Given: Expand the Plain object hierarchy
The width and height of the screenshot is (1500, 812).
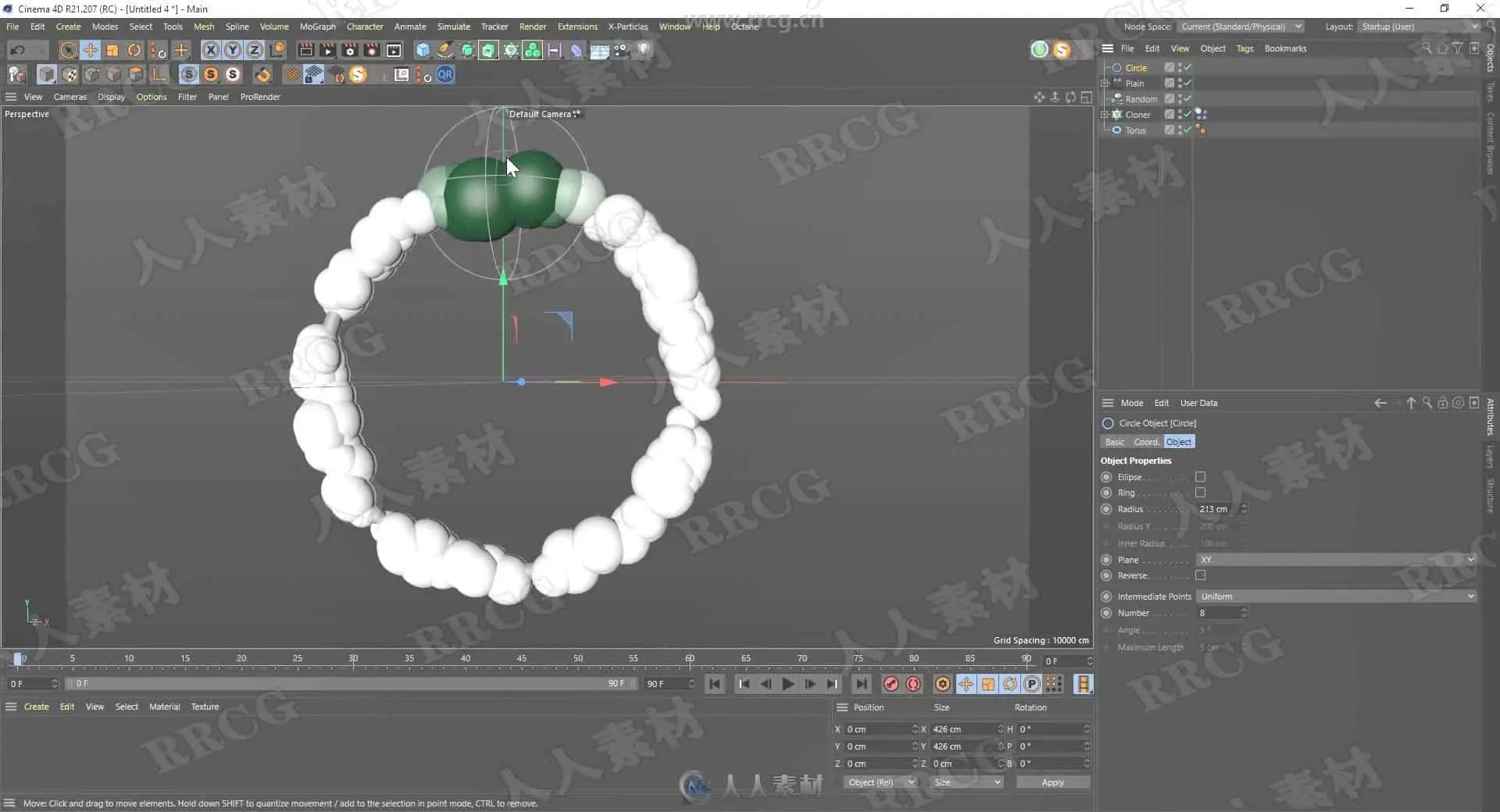Looking at the screenshot, I should point(1105,83).
